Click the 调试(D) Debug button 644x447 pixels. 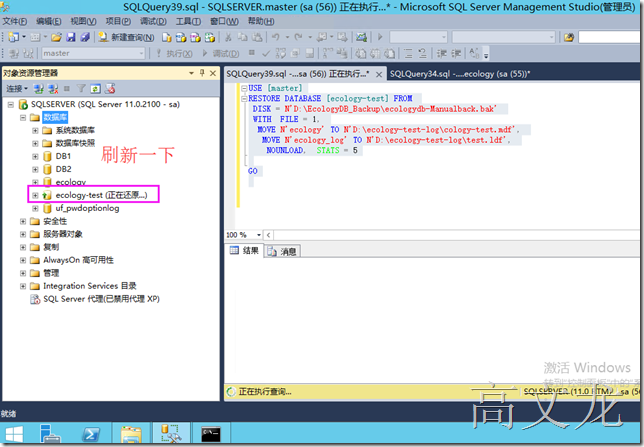(221, 53)
